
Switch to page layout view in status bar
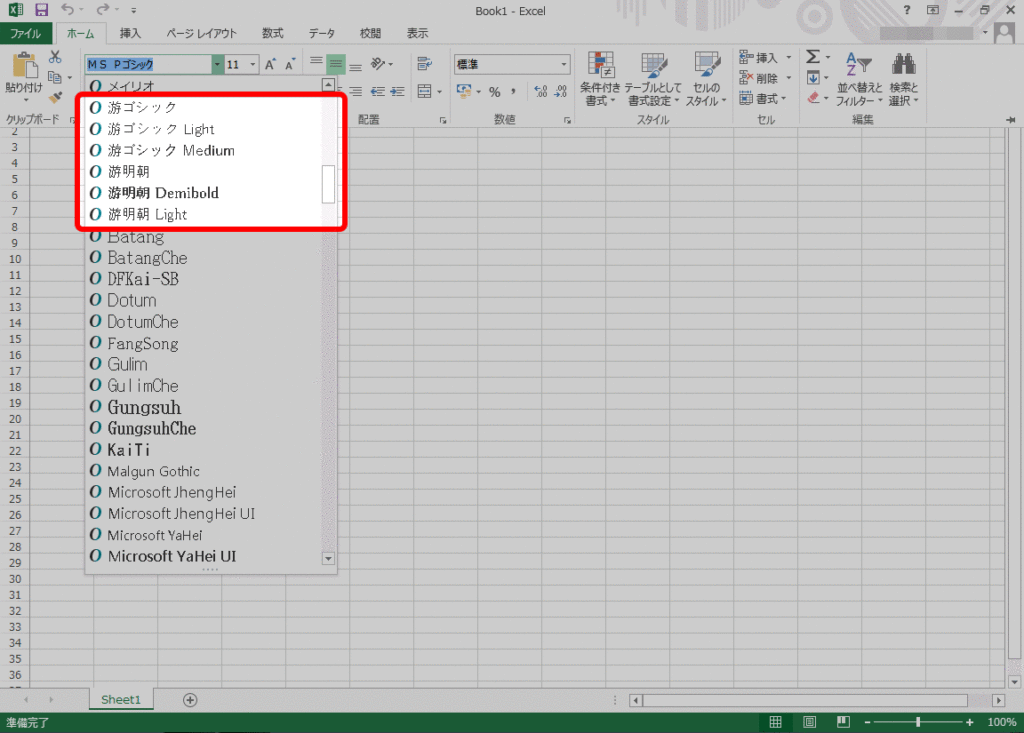(810, 722)
